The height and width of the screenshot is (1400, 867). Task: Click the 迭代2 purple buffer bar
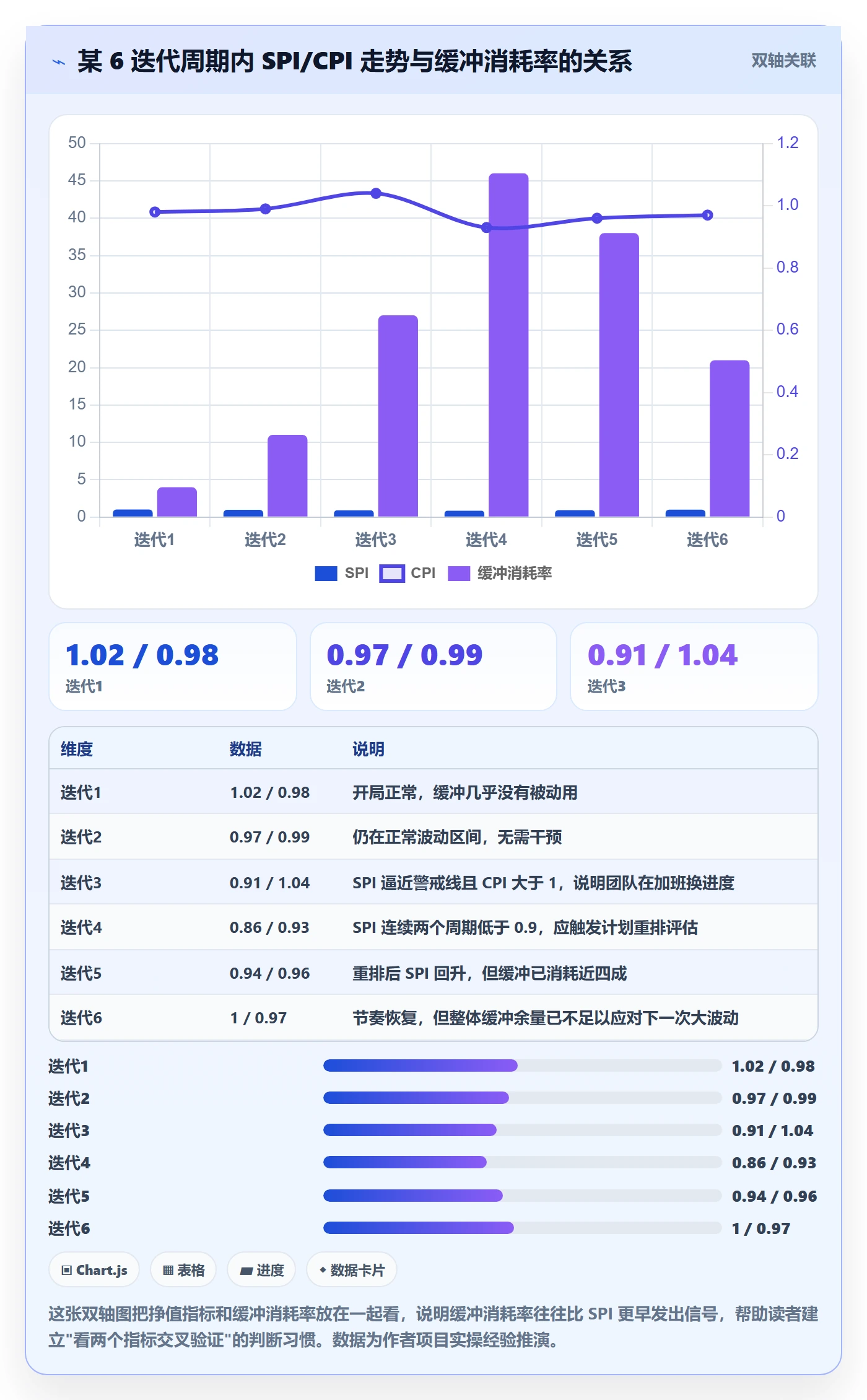287,476
